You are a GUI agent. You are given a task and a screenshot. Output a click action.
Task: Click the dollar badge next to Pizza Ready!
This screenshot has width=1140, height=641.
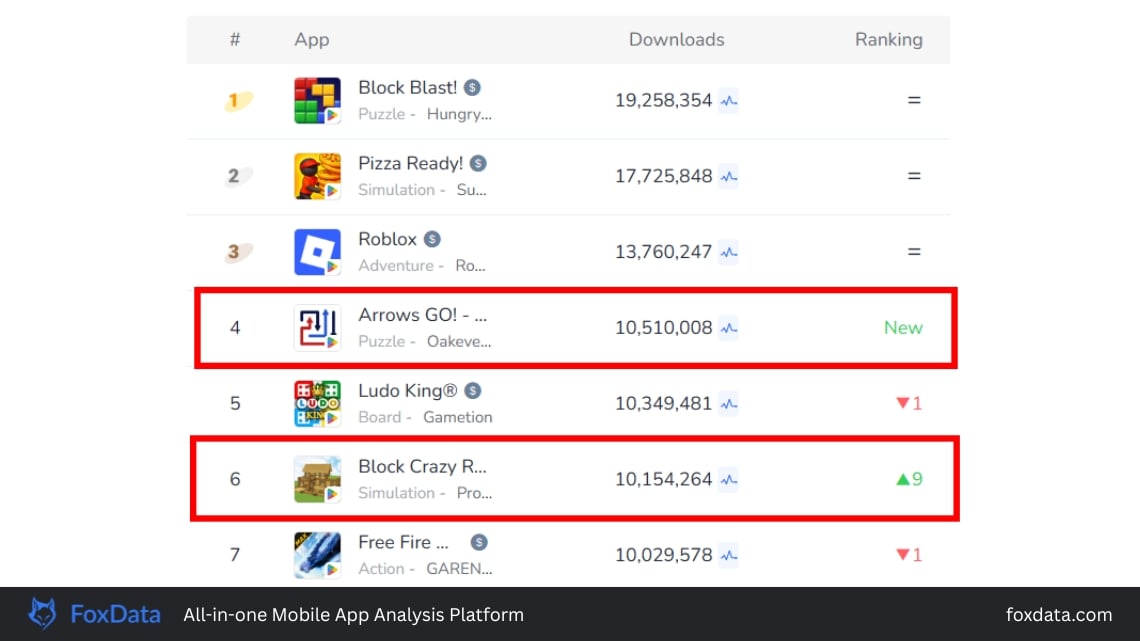pyautogui.click(x=478, y=164)
